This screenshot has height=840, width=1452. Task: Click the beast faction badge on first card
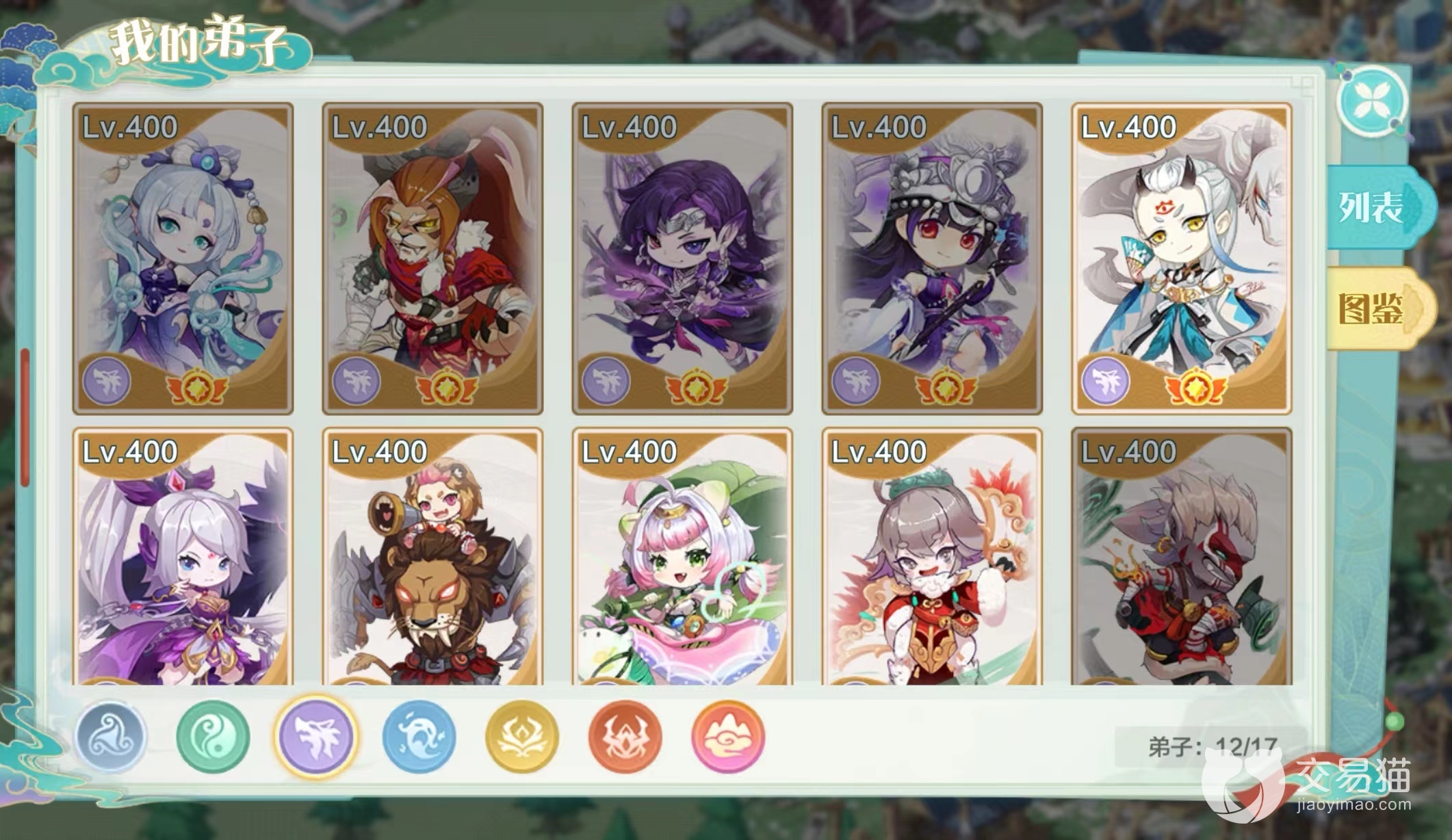(106, 380)
